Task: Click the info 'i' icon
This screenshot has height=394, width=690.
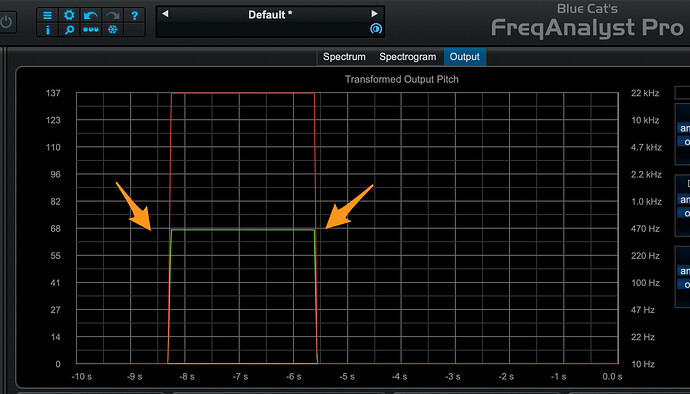Action: coord(47,29)
